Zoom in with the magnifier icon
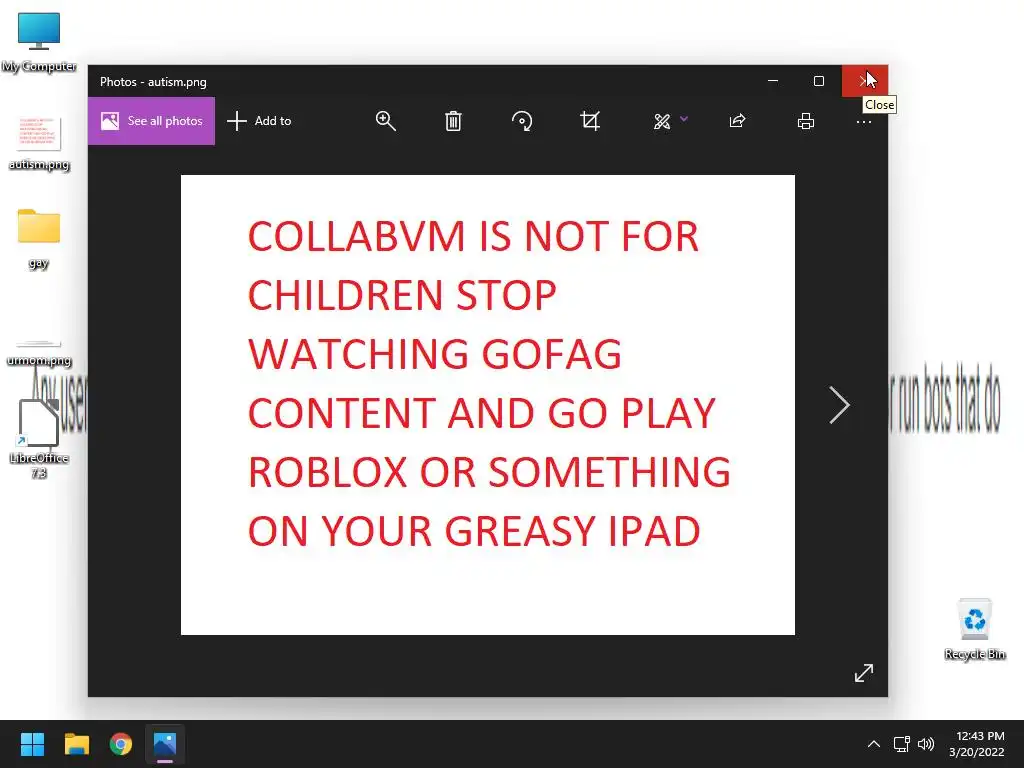This screenshot has height=768, width=1024. click(385, 121)
